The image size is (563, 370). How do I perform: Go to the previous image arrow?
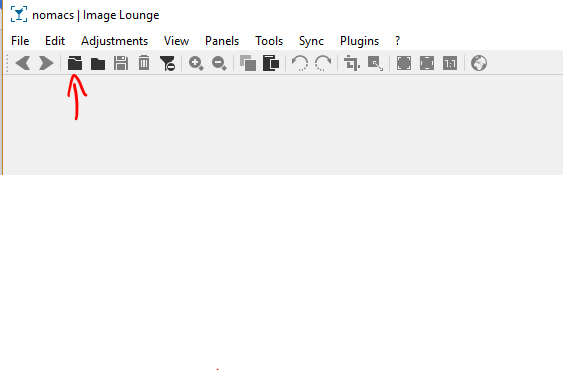23,63
